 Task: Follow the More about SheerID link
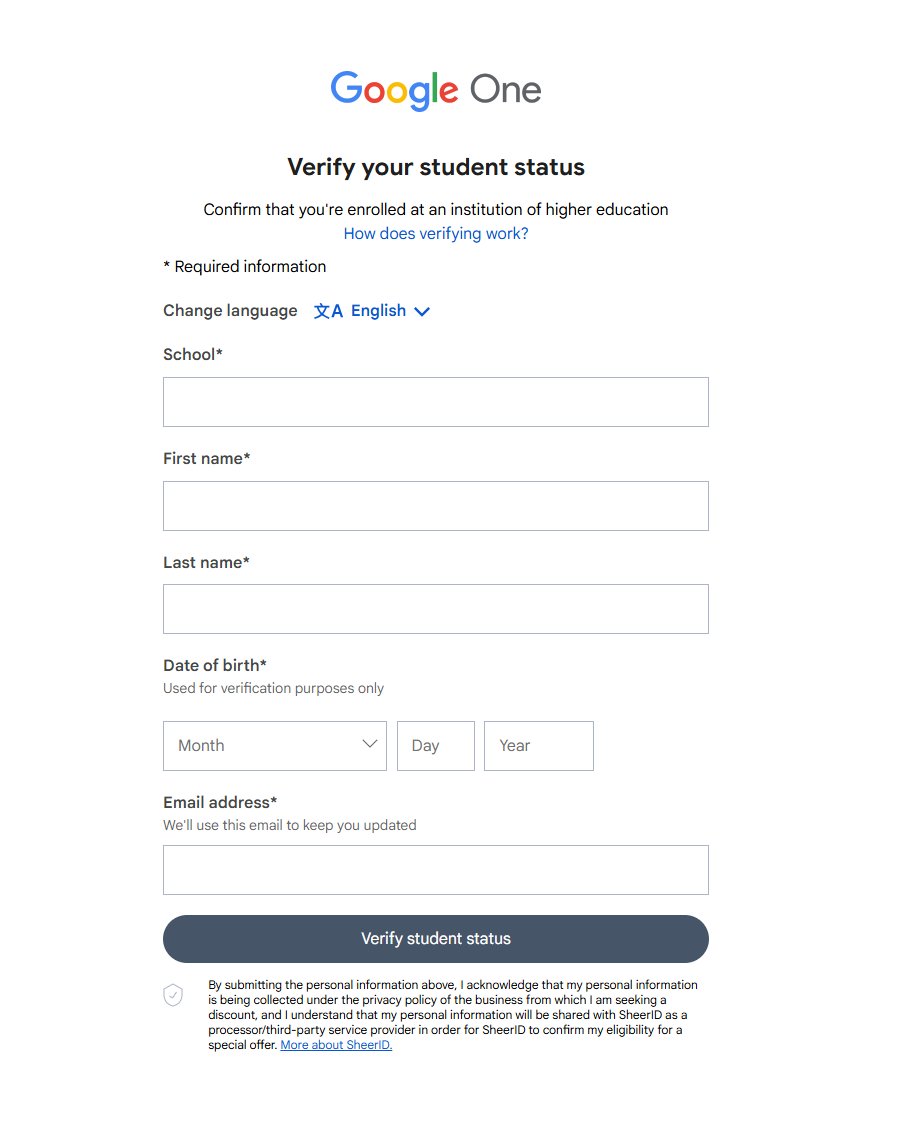point(336,1045)
